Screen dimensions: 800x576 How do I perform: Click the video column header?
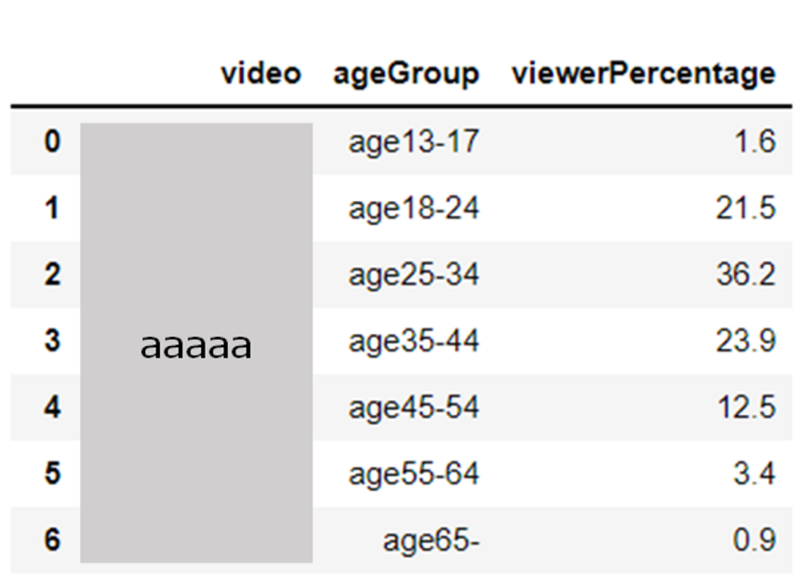click(x=261, y=74)
